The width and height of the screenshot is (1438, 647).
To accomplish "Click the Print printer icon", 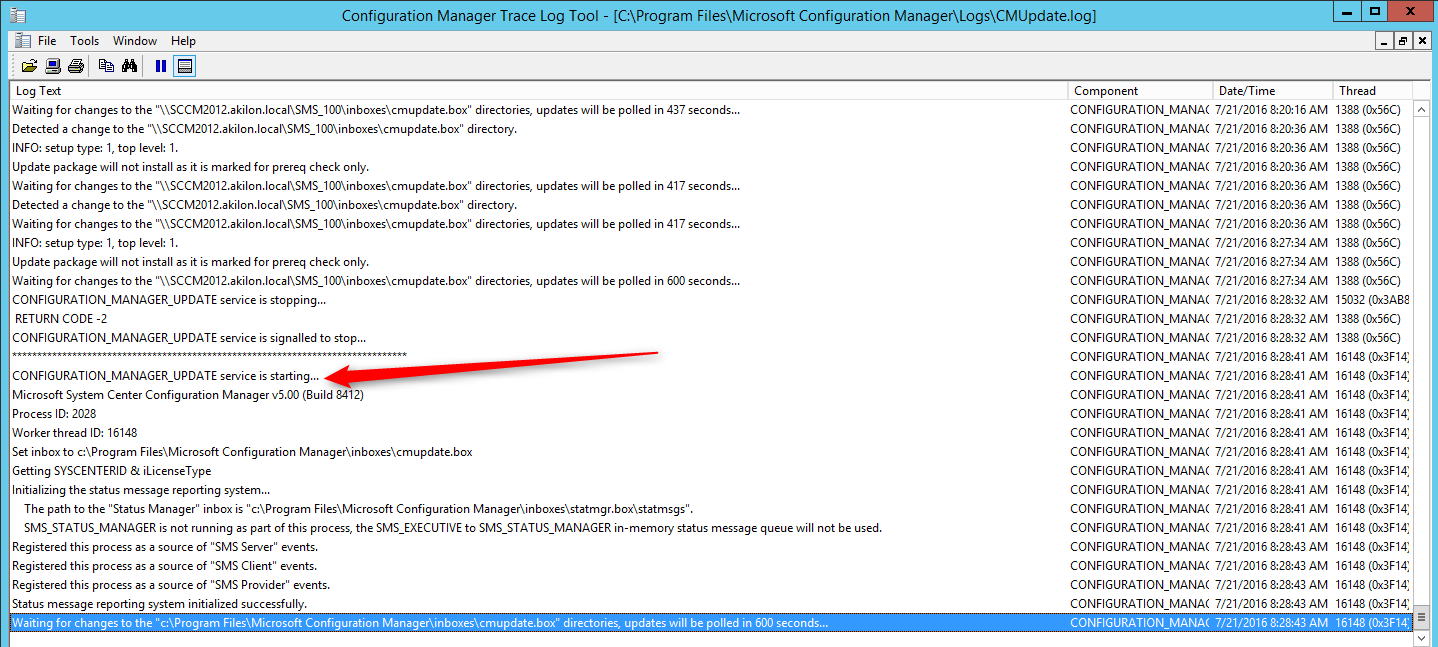I will [75, 66].
